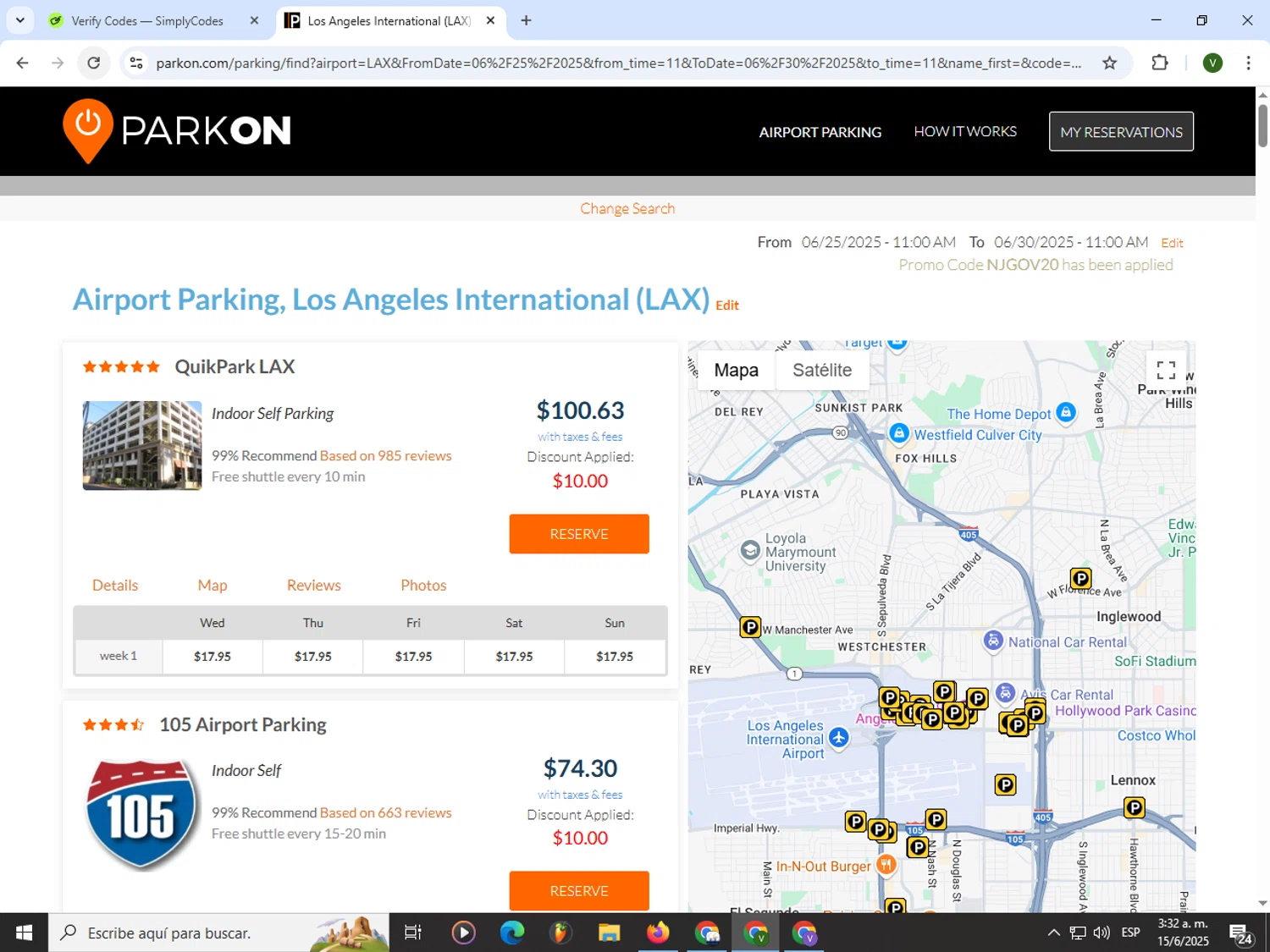Screen dimensions: 1270x952
Task: Switch map to Mapa view
Action: (736, 370)
